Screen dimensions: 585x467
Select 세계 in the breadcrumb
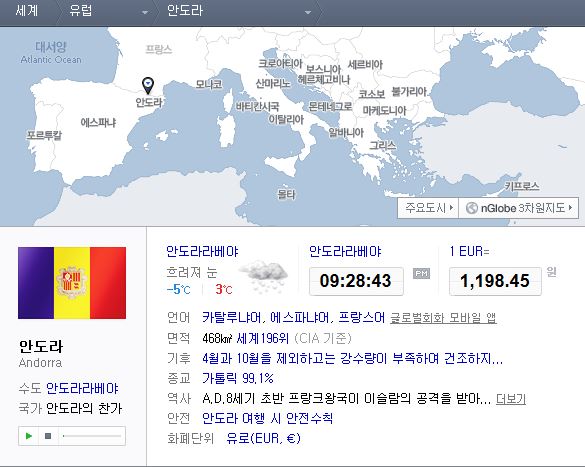[26, 10]
